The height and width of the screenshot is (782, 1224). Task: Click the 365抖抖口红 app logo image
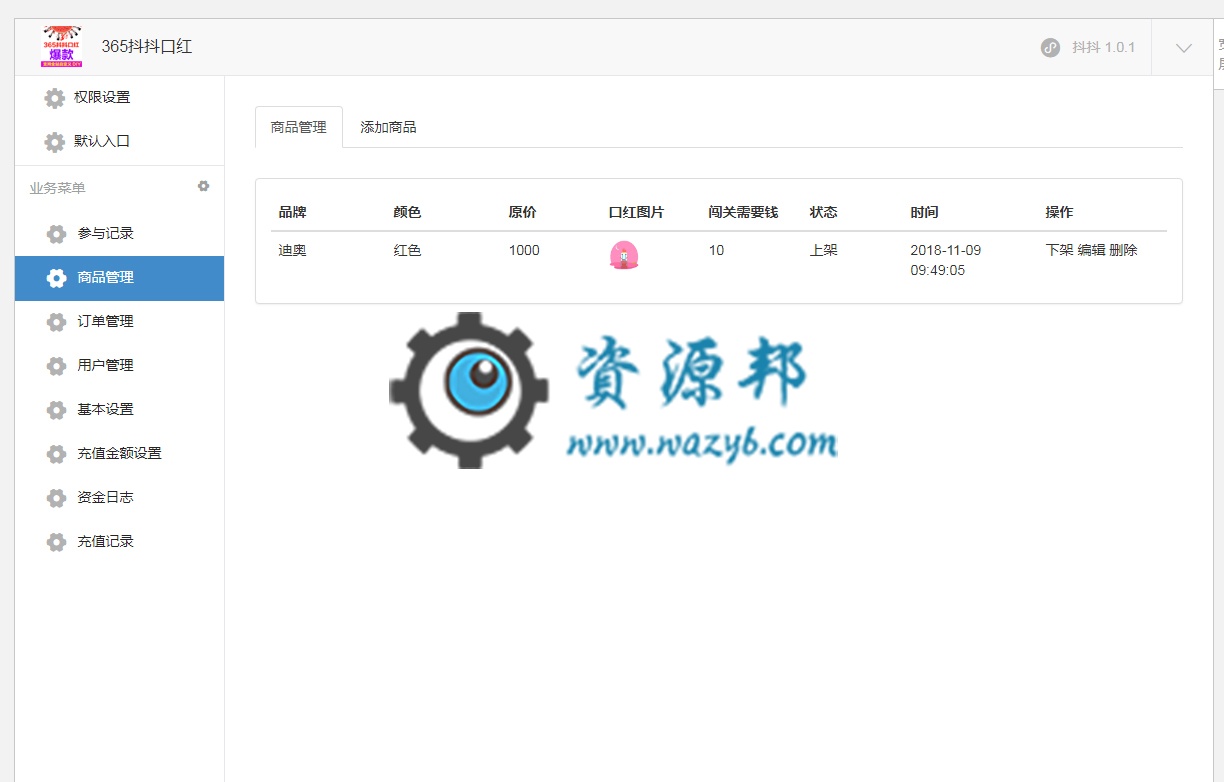point(62,47)
